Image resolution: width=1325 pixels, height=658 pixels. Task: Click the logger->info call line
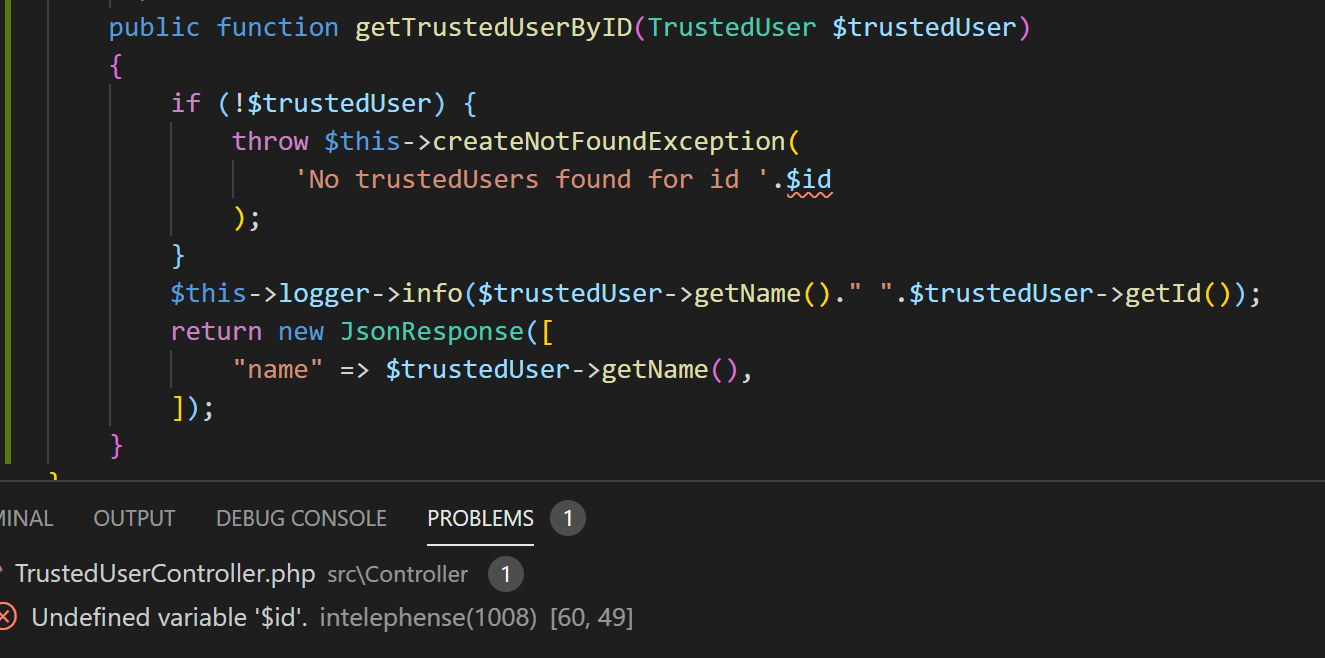[716, 293]
